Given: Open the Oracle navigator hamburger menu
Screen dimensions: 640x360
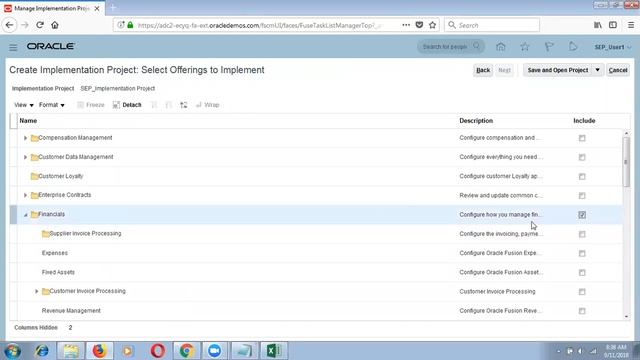Looking at the screenshot, I should pyautogui.click(x=13, y=47).
